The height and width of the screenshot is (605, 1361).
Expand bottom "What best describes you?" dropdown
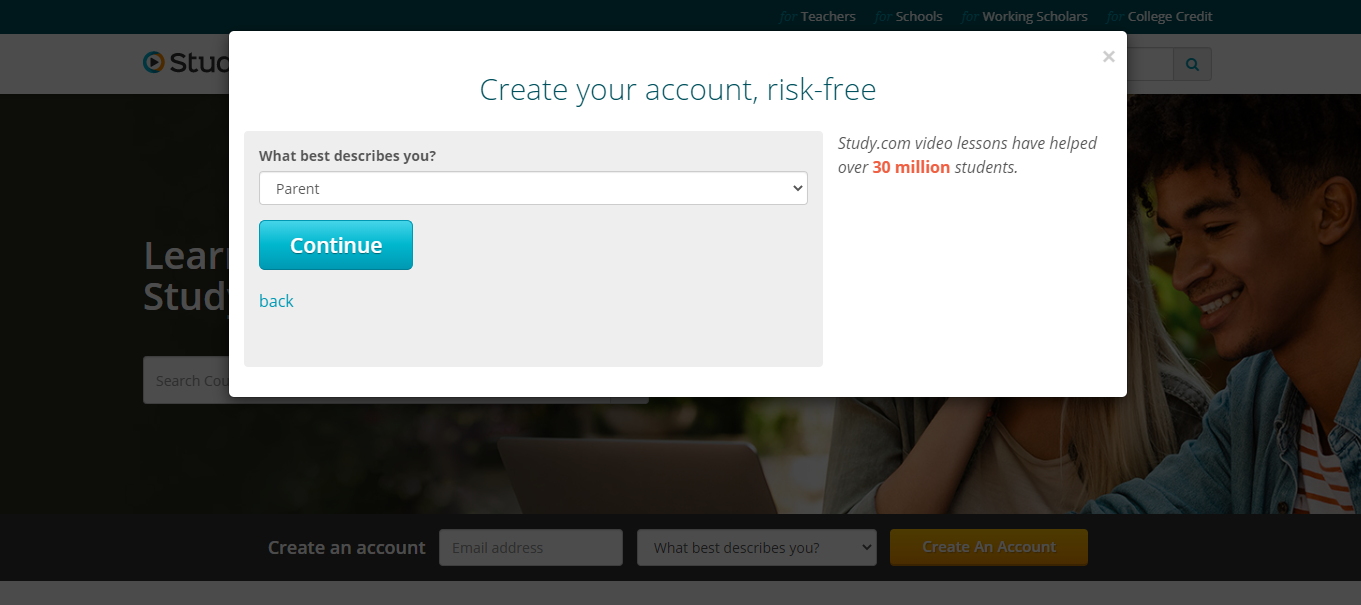pyautogui.click(x=757, y=548)
